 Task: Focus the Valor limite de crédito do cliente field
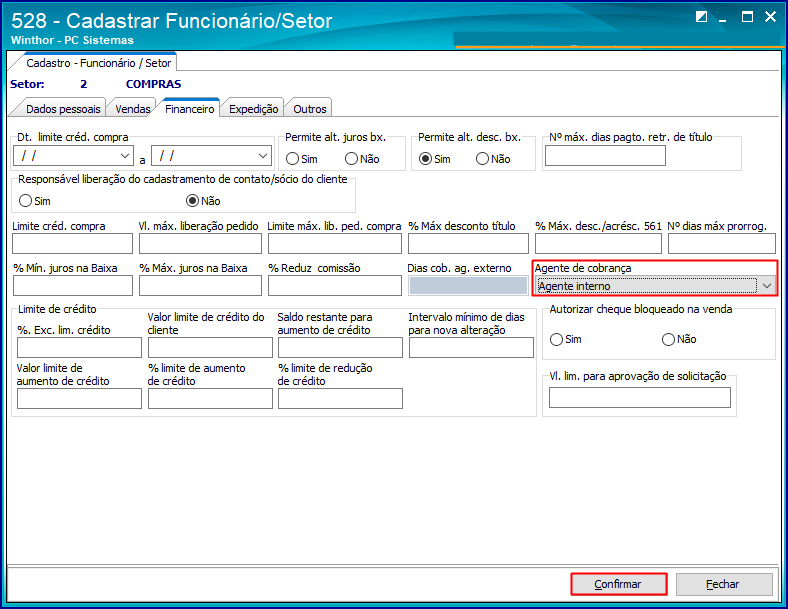pyautogui.click(x=210, y=347)
